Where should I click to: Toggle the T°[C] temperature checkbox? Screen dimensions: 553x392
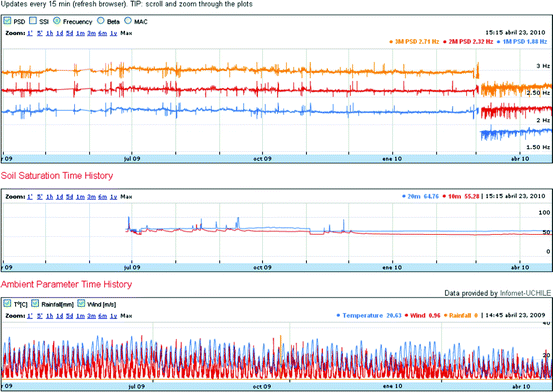pyautogui.click(x=7, y=303)
